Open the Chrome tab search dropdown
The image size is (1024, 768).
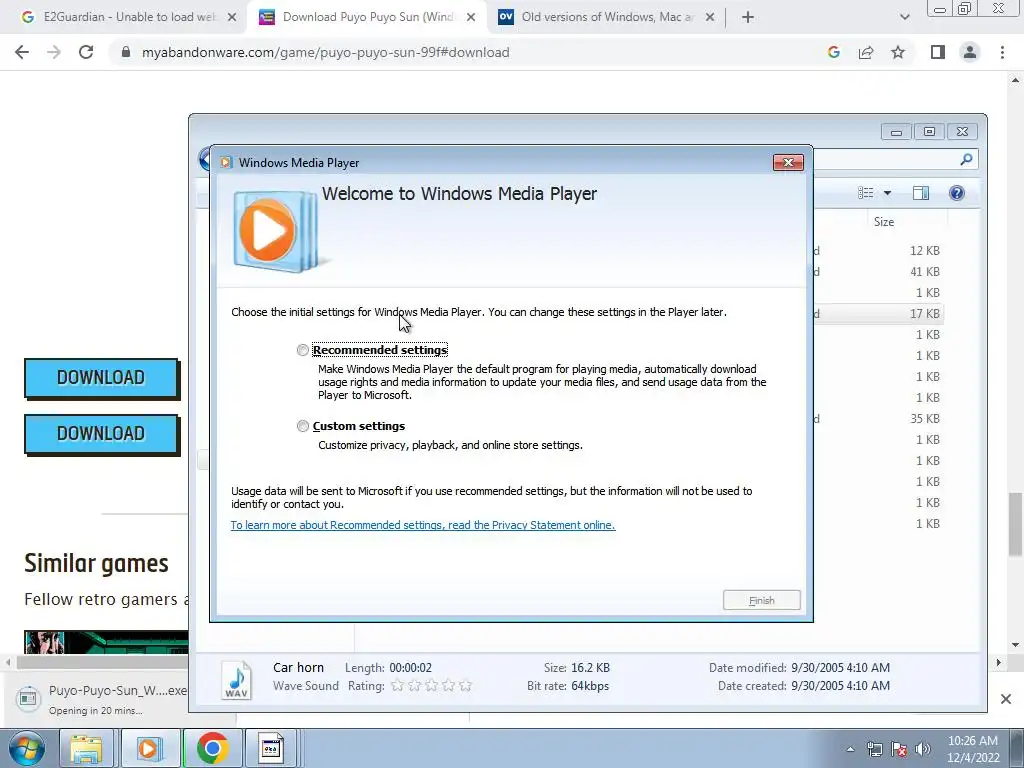tap(904, 18)
